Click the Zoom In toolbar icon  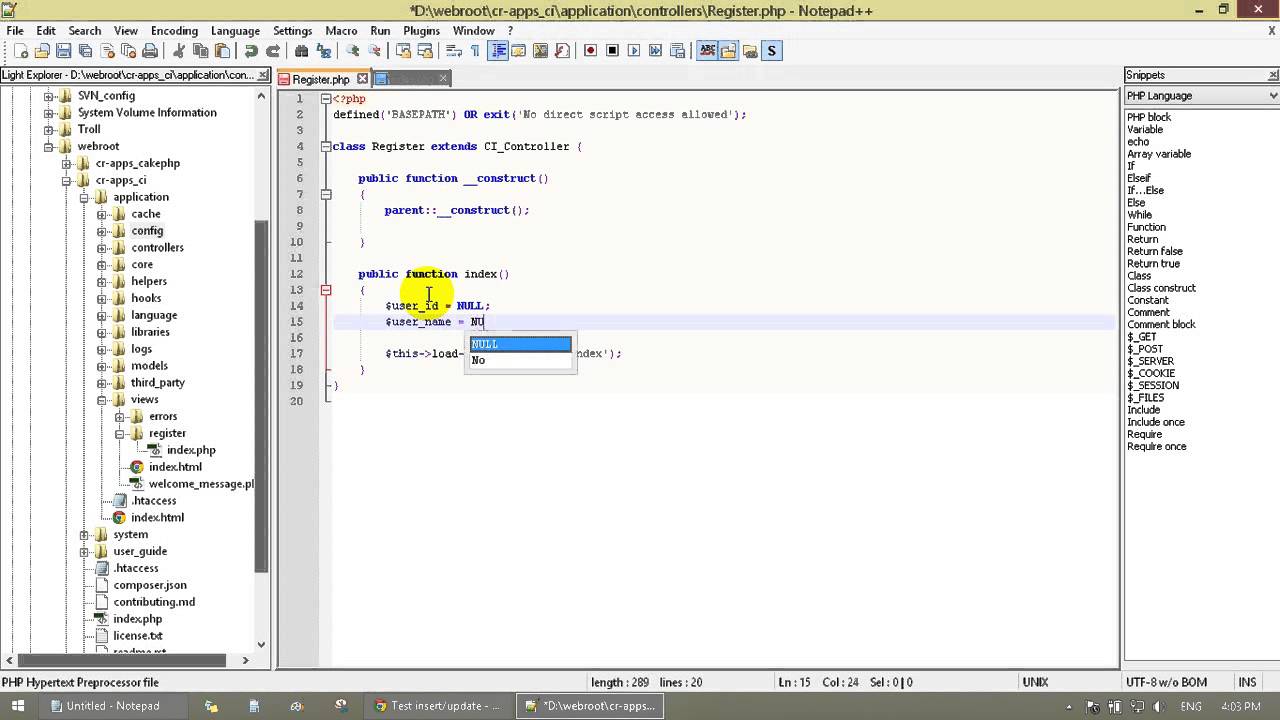point(352,51)
